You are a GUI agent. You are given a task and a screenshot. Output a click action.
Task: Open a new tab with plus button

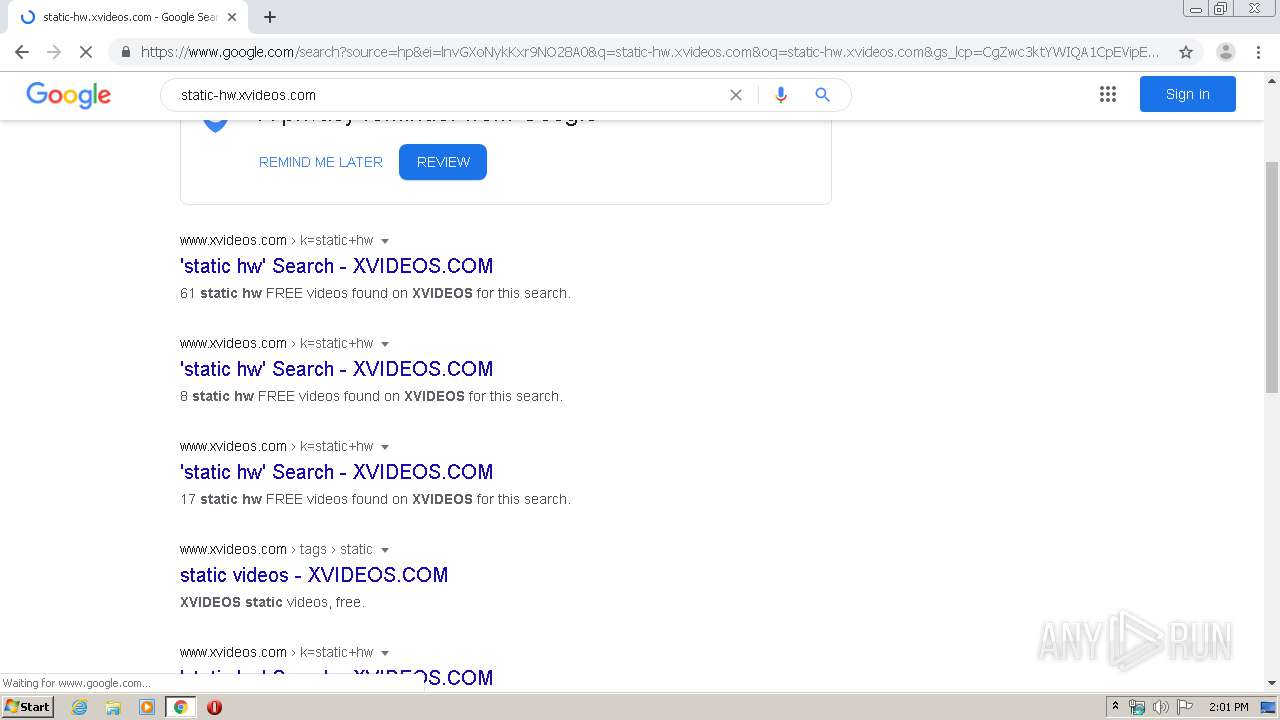tap(270, 17)
